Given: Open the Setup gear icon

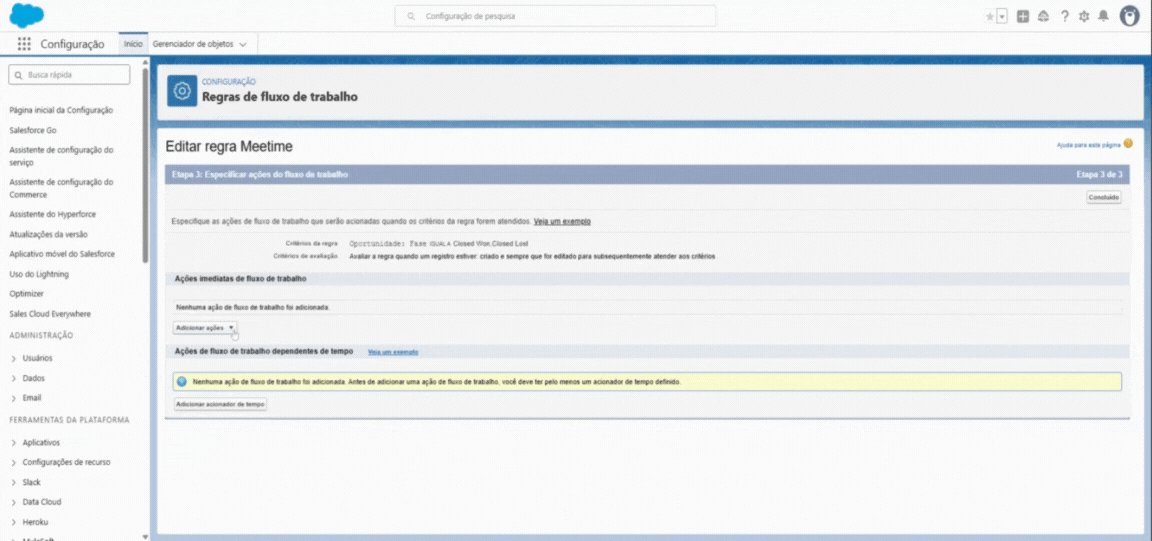Looking at the screenshot, I should (1084, 16).
